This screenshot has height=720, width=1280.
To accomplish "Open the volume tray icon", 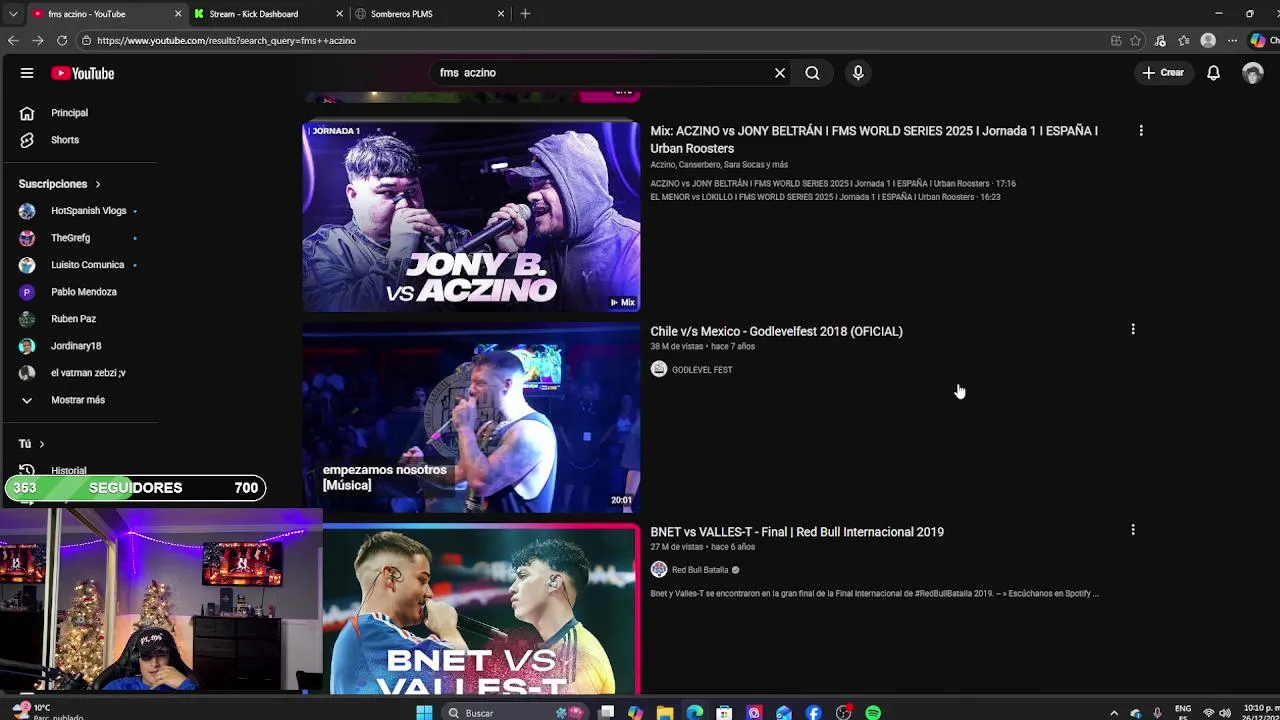I will click(x=1225, y=713).
